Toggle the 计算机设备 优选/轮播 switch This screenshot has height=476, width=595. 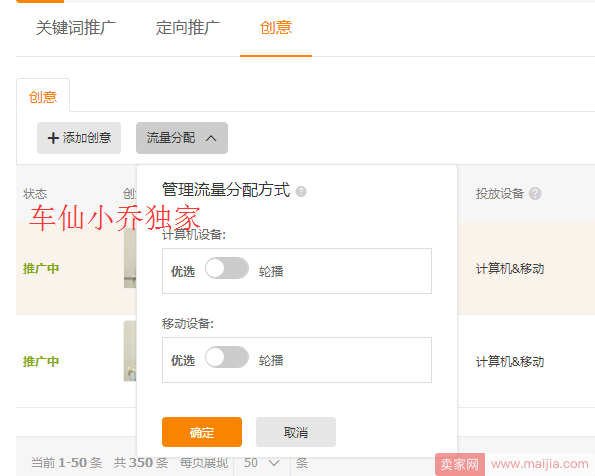(227, 268)
